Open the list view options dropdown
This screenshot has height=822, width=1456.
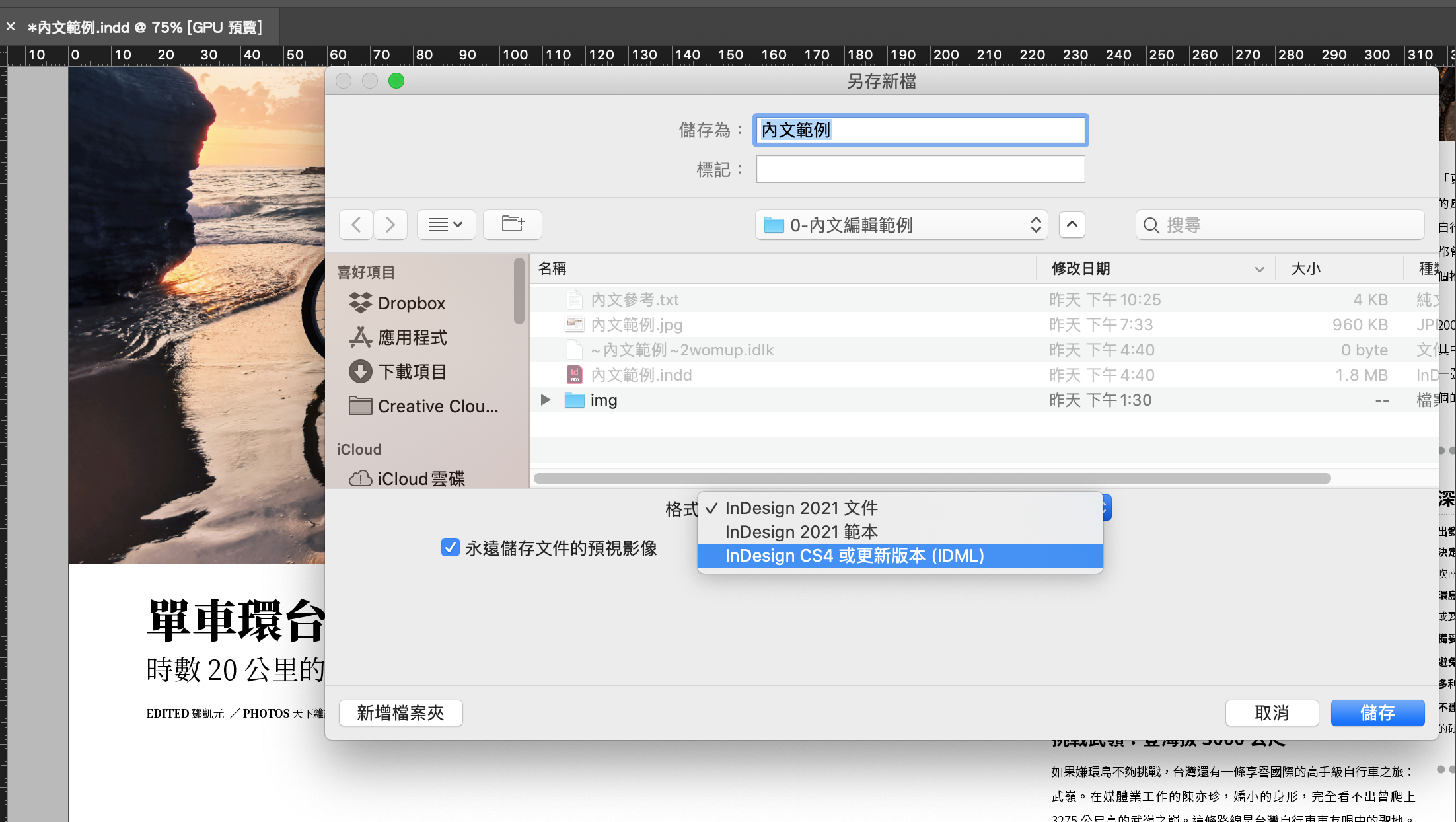pos(446,225)
